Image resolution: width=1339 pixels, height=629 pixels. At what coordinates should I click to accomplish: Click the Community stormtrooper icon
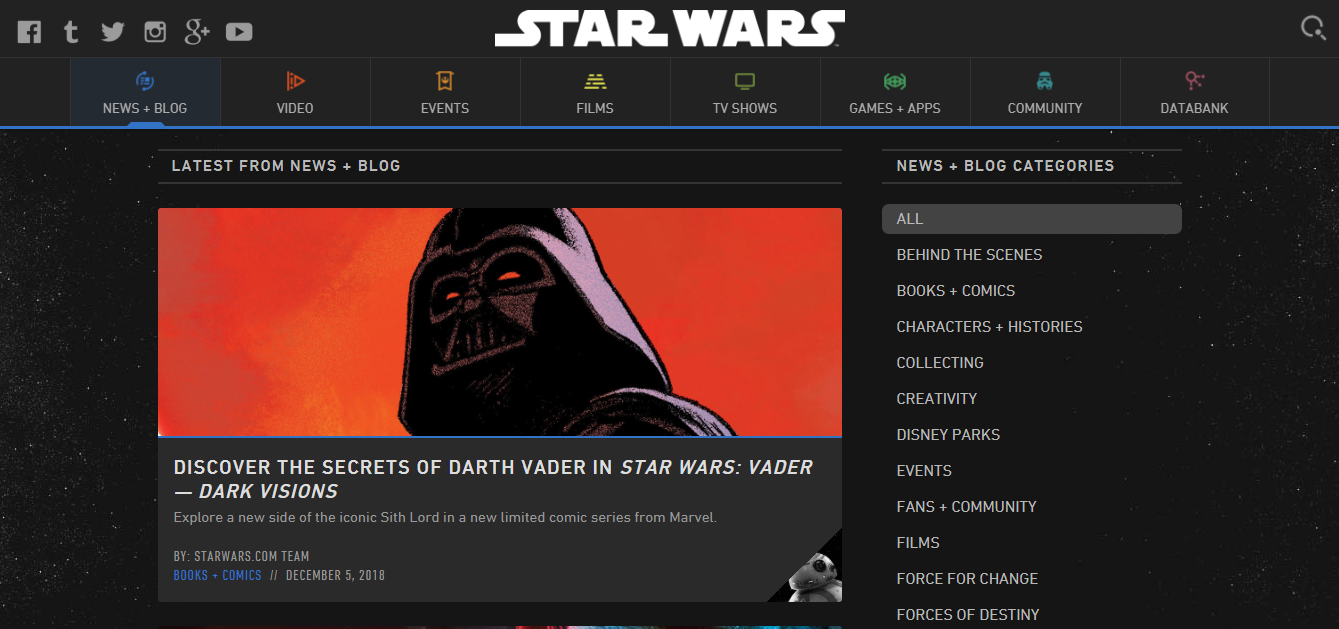click(1045, 80)
